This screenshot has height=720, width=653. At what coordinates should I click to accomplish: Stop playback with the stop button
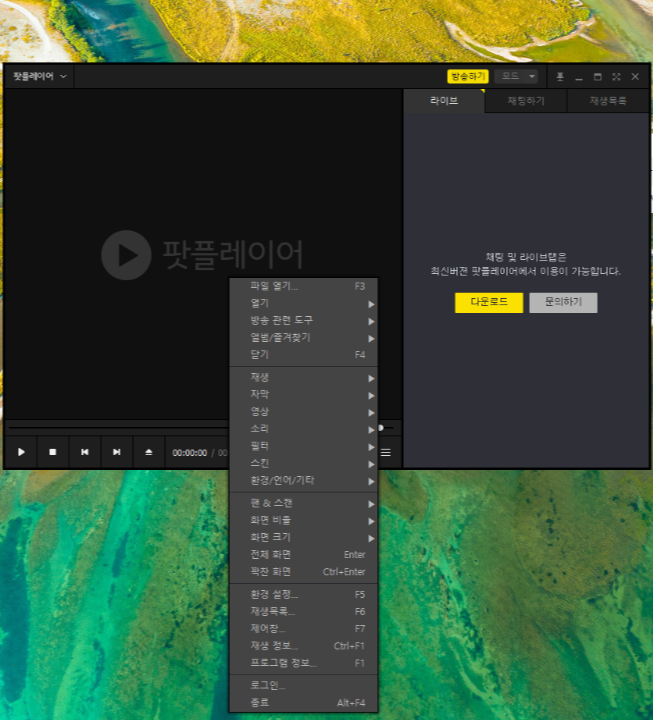53,452
